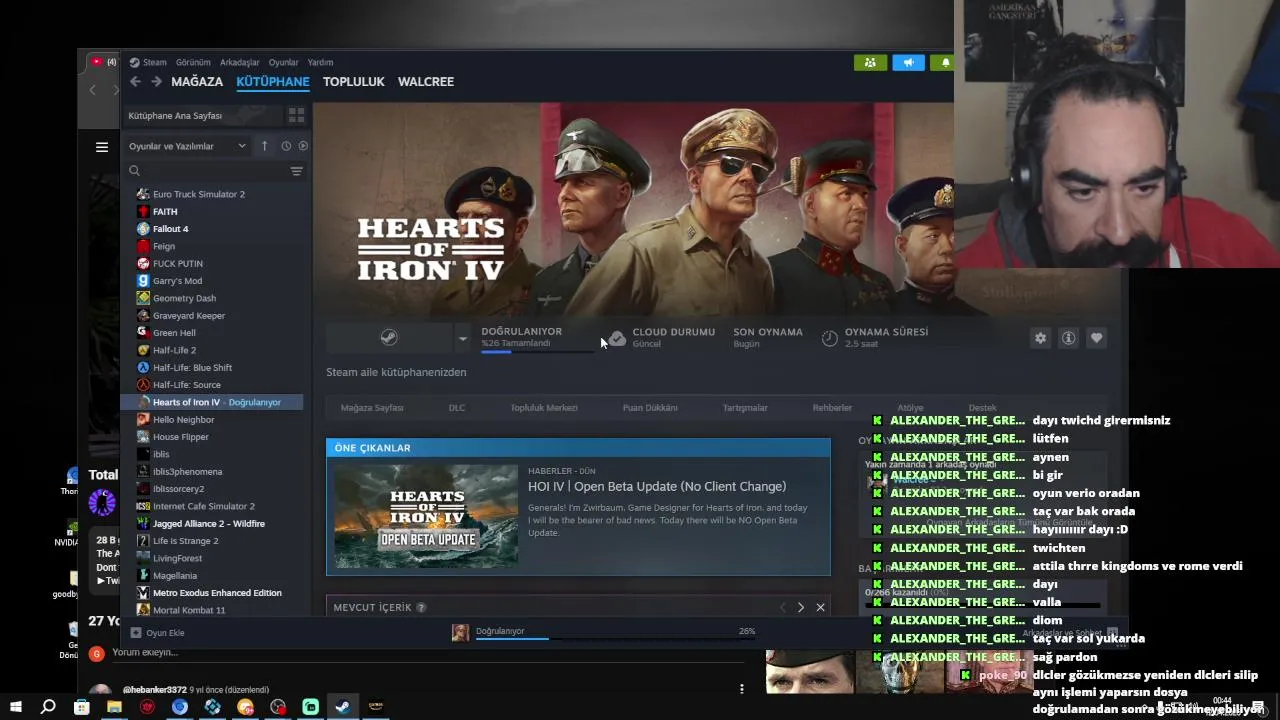Expand the play button dropdown arrow

[462, 338]
